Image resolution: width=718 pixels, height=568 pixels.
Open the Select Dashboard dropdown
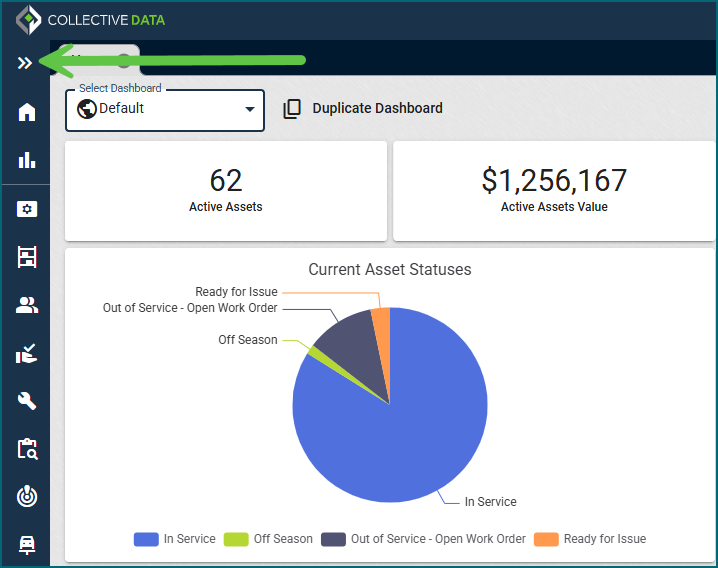(165, 109)
